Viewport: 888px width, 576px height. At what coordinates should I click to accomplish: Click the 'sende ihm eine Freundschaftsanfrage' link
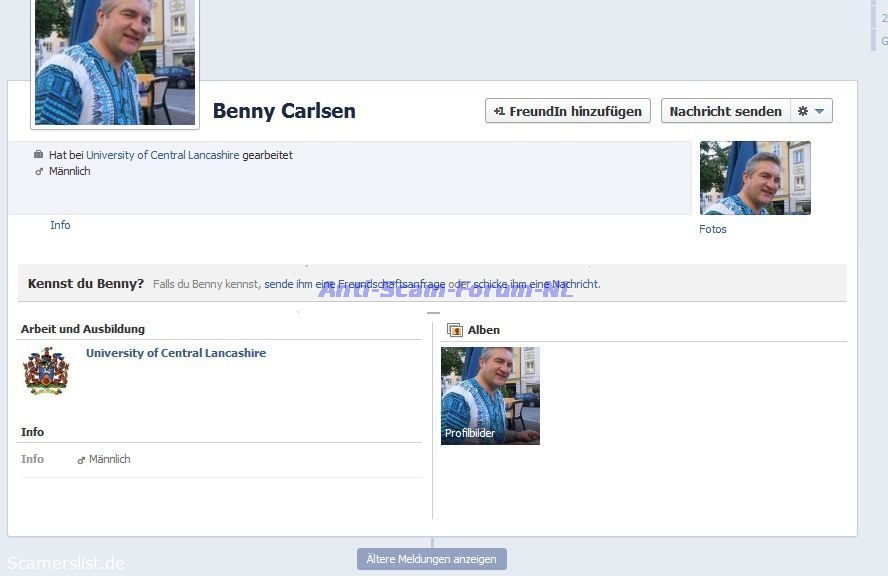click(354, 284)
